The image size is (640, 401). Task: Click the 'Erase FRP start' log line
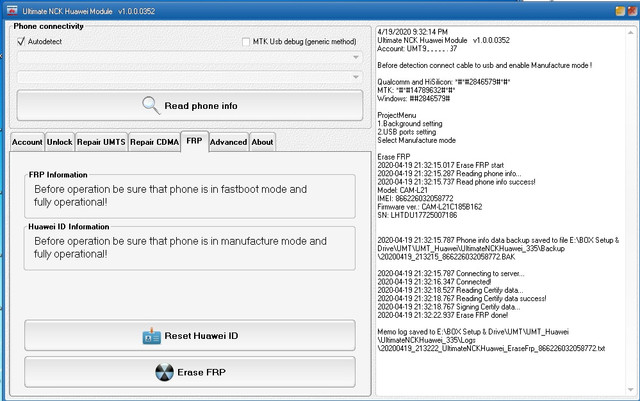(440, 165)
